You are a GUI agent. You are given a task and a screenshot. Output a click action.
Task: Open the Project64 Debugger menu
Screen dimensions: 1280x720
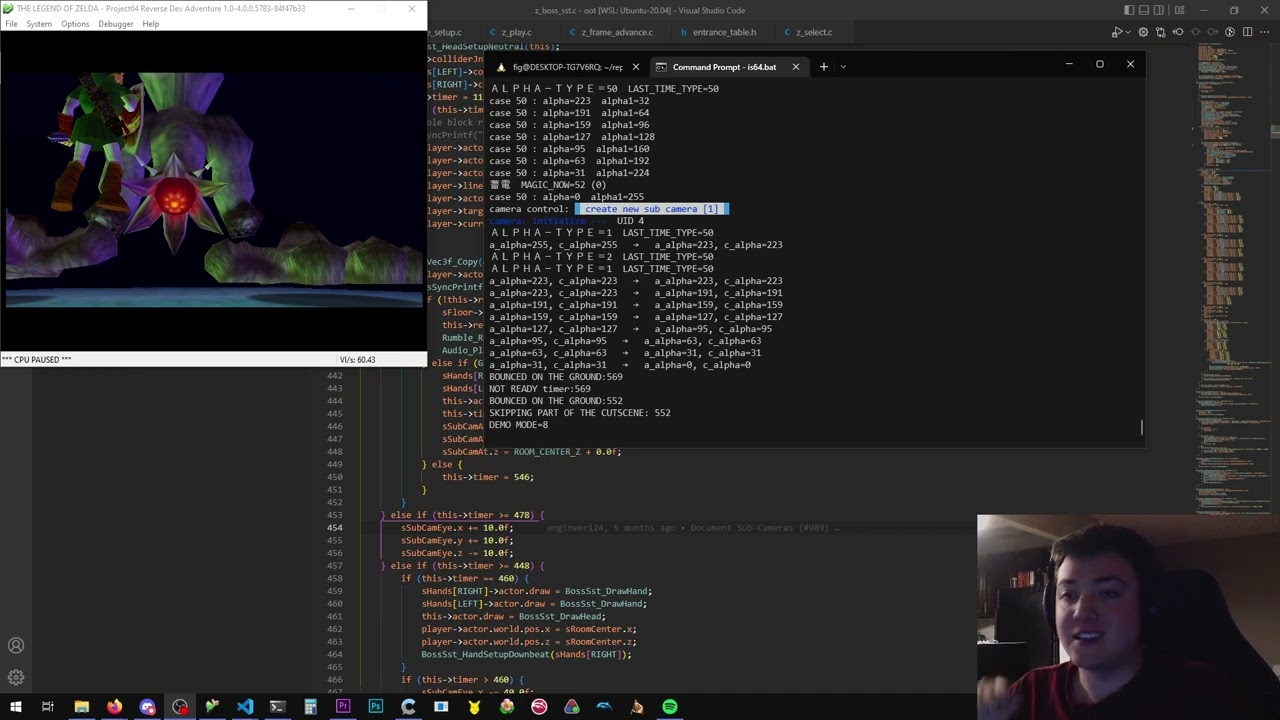coord(116,24)
